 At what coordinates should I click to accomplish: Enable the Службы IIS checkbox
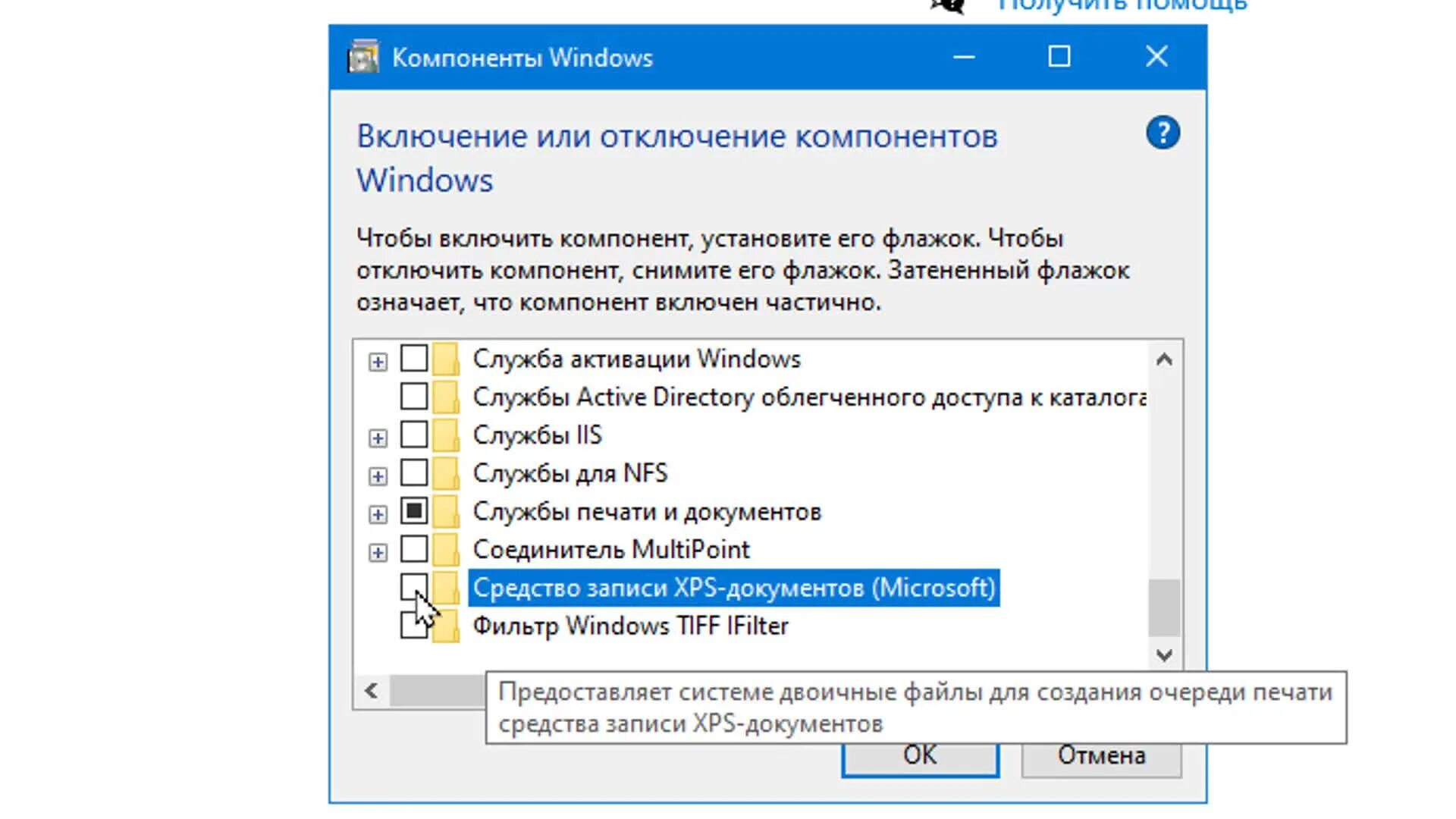click(414, 435)
